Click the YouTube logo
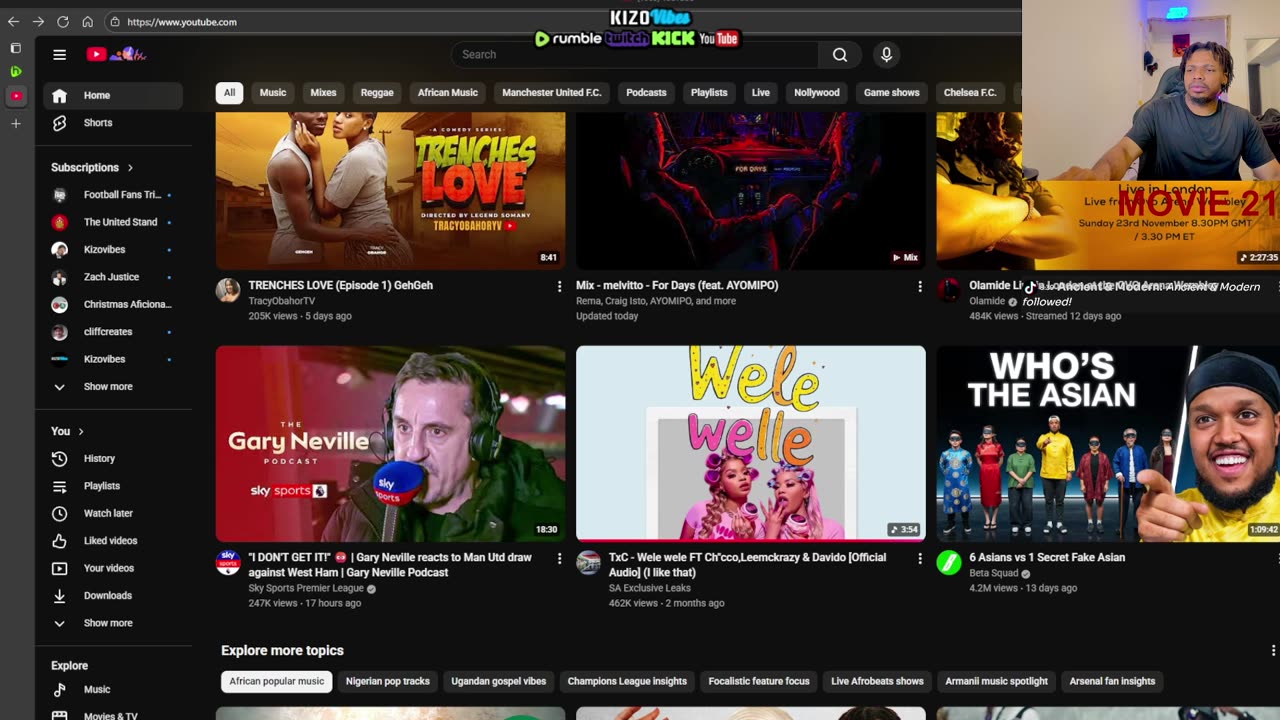Screen dimensions: 1280x720 [x=116, y=55]
